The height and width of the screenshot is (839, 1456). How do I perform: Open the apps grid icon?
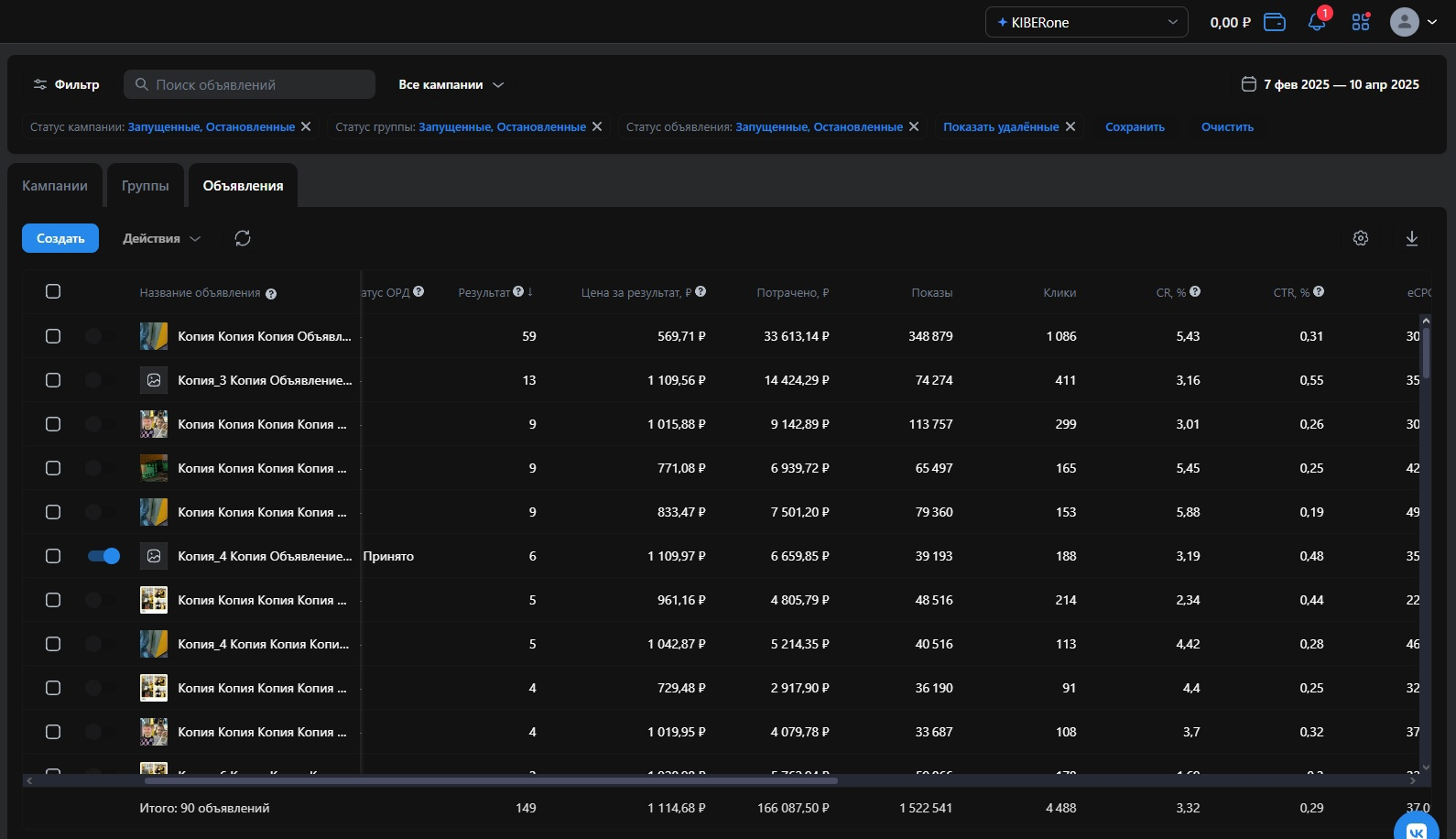1361,22
